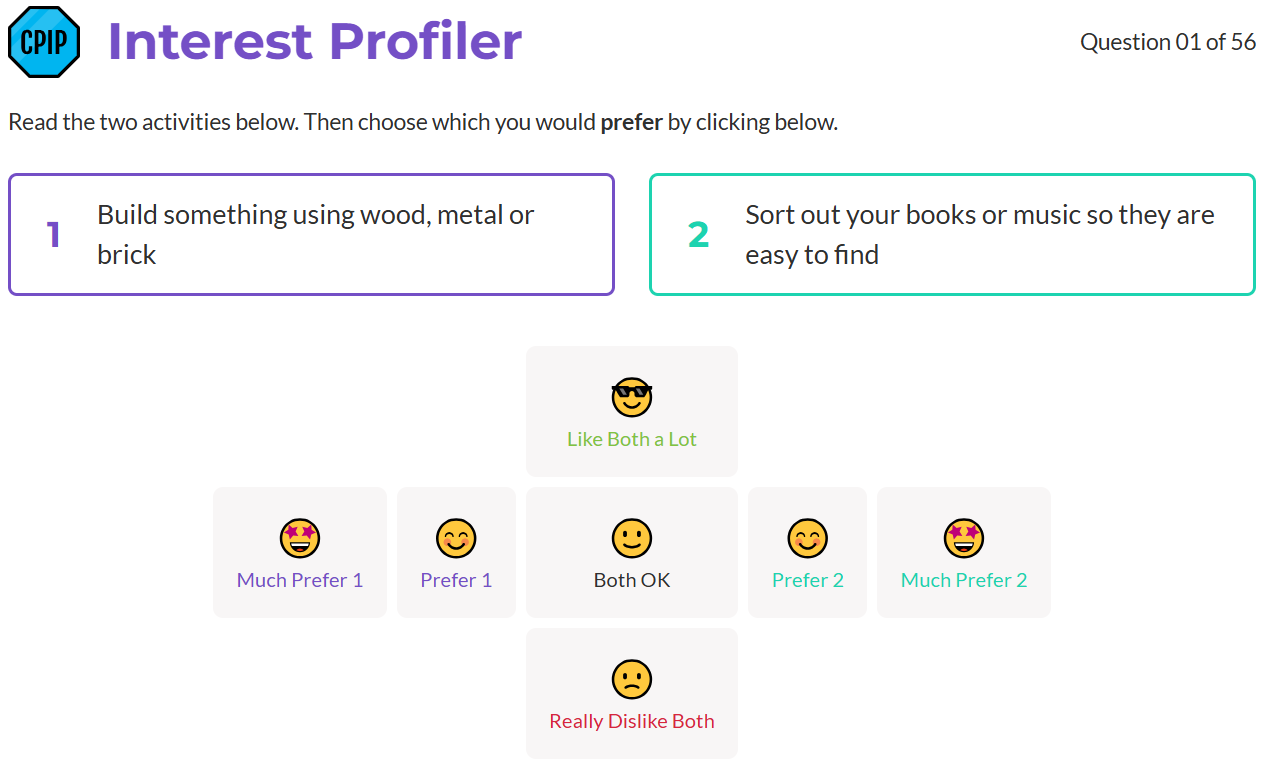The image size is (1279, 781).
Task: Click the smiling emoji above Prefer 2
Action: pos(808,539)
